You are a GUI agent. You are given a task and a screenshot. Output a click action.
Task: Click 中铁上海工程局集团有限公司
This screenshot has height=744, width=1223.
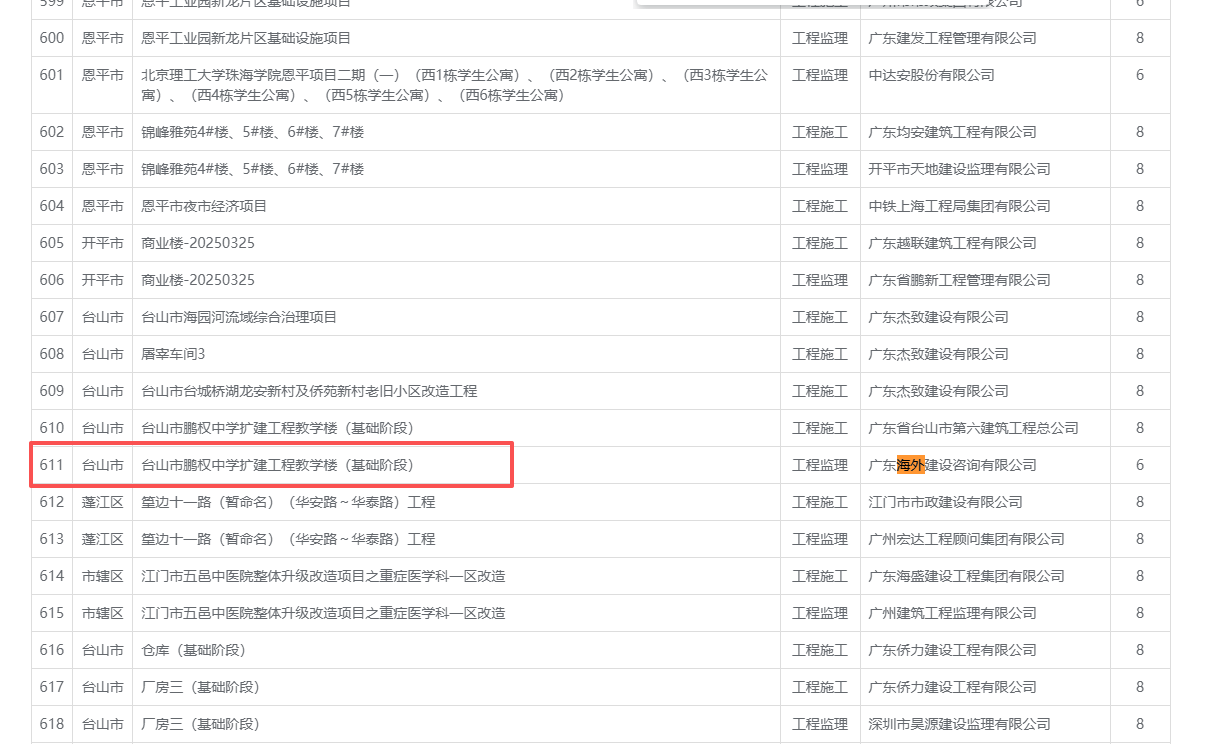click(x=959, y=206)
